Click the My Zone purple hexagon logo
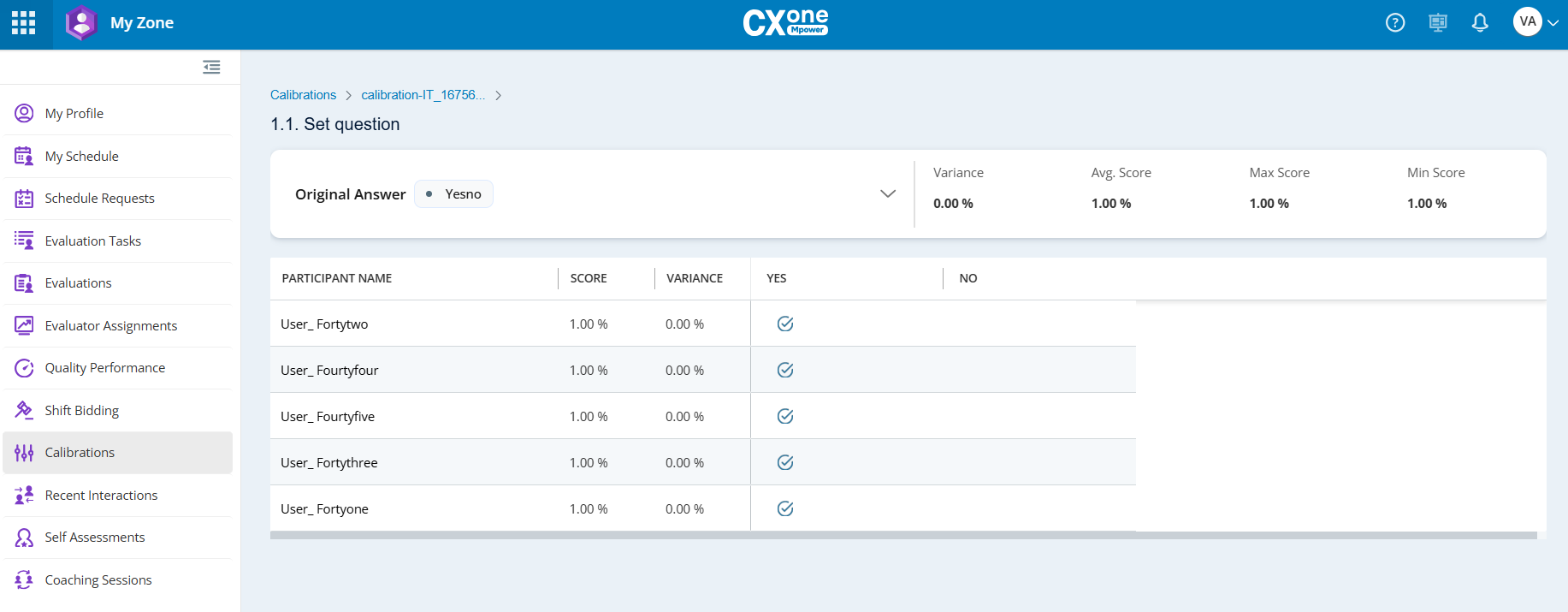This screenshot has height=612, width=1568. pos(81,23)
